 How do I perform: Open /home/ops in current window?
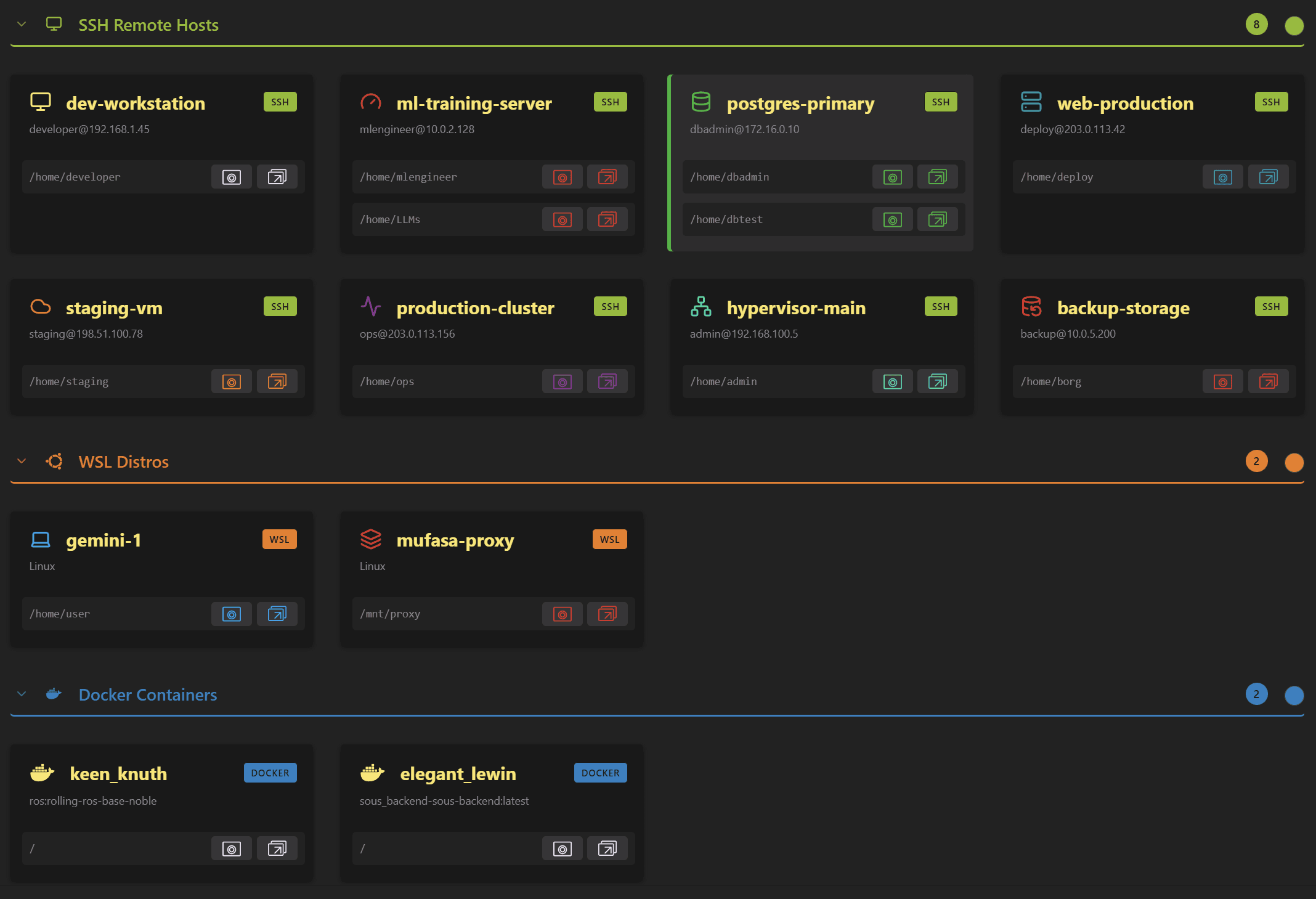pos(562,382)
